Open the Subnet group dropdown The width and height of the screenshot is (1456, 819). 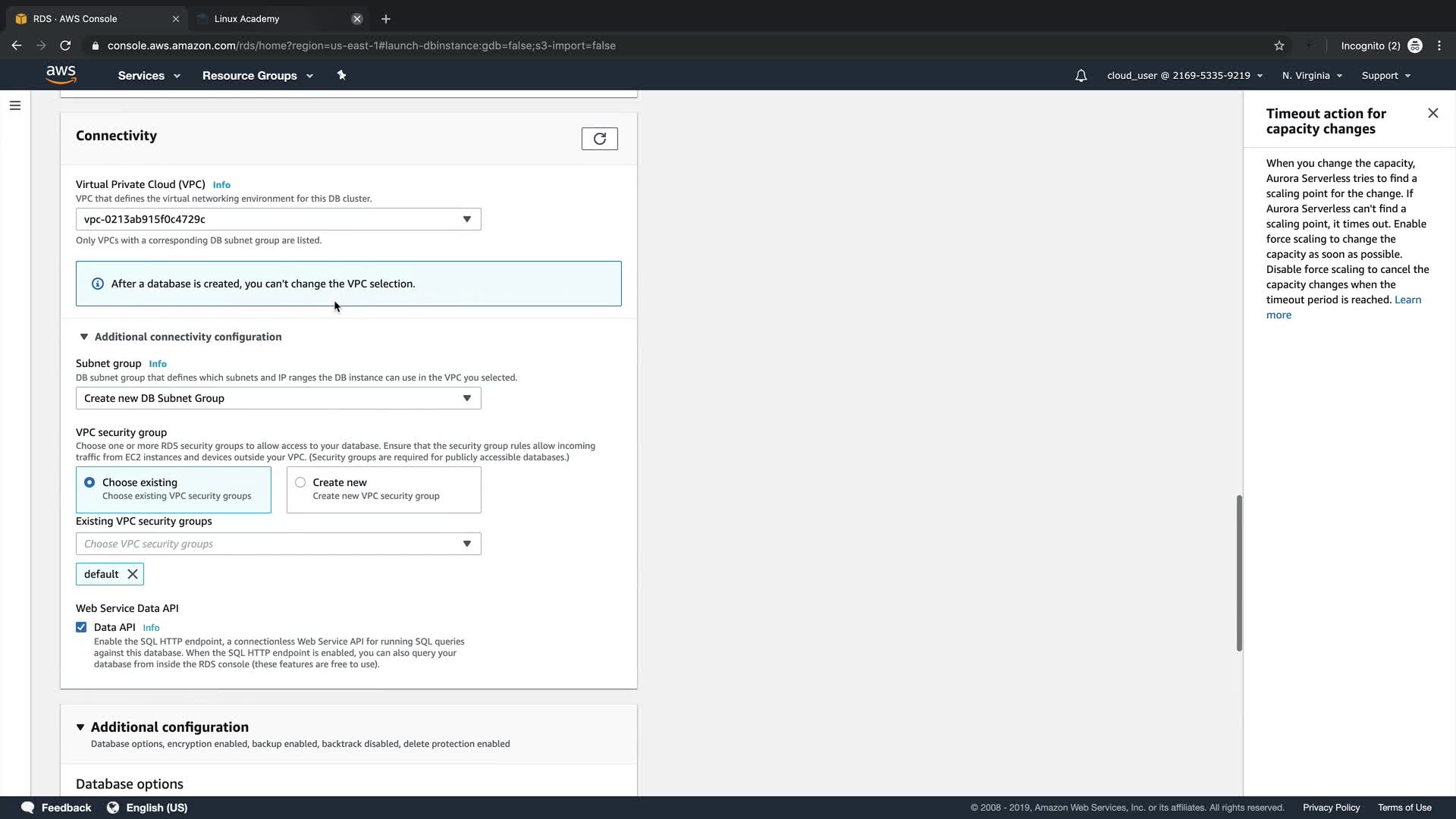[x=278, y=398]
